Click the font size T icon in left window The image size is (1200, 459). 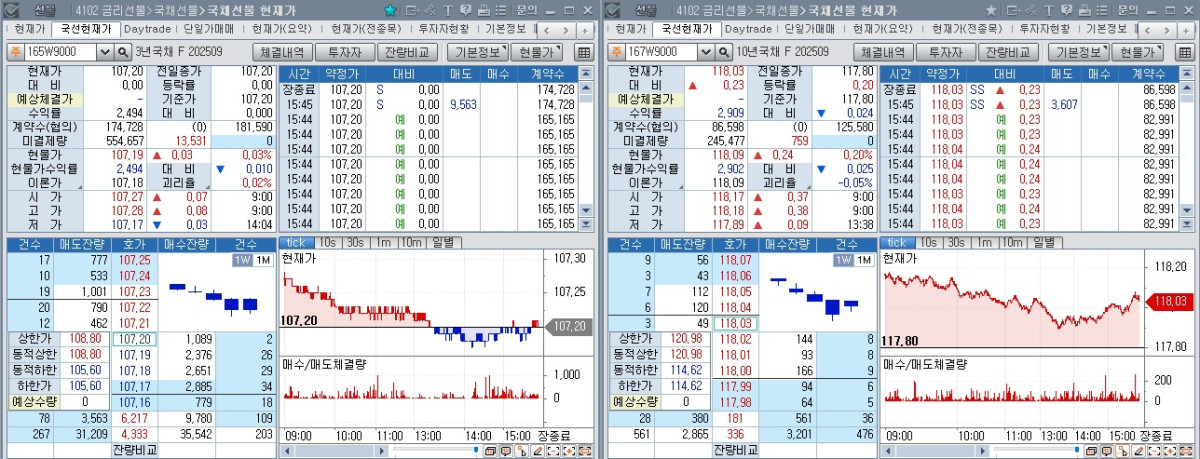[448, 10]
